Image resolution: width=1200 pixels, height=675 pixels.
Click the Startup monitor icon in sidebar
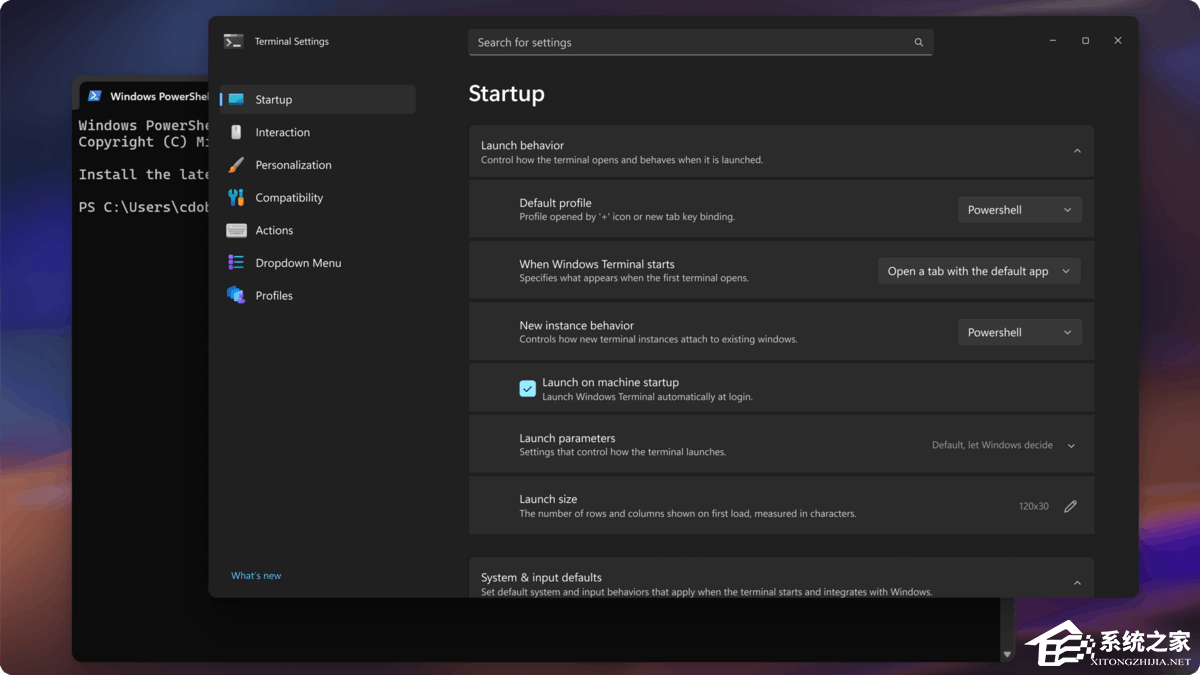(236, 99)
